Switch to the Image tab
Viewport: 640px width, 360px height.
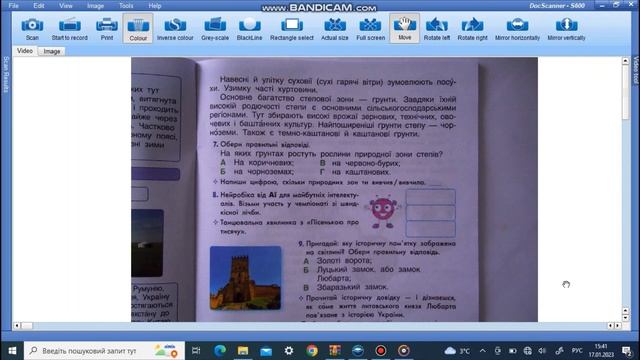[x=52, y=51]
